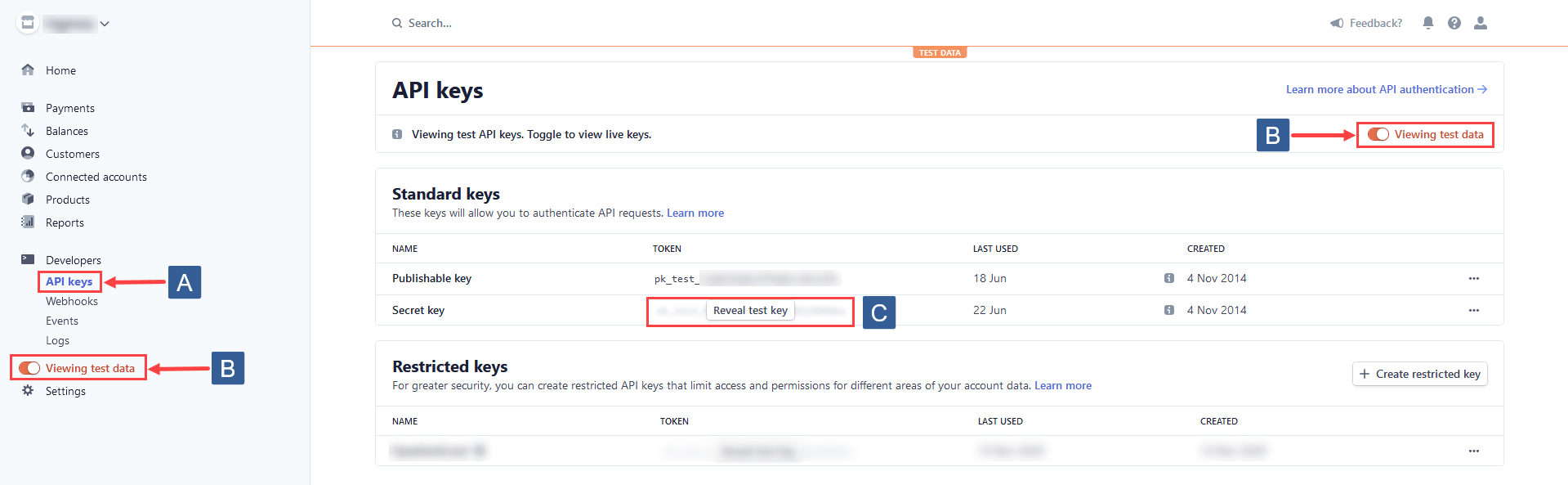Focus the Search input field
Viewport: 1568px width, 485px height.
[x=430, y=23]
